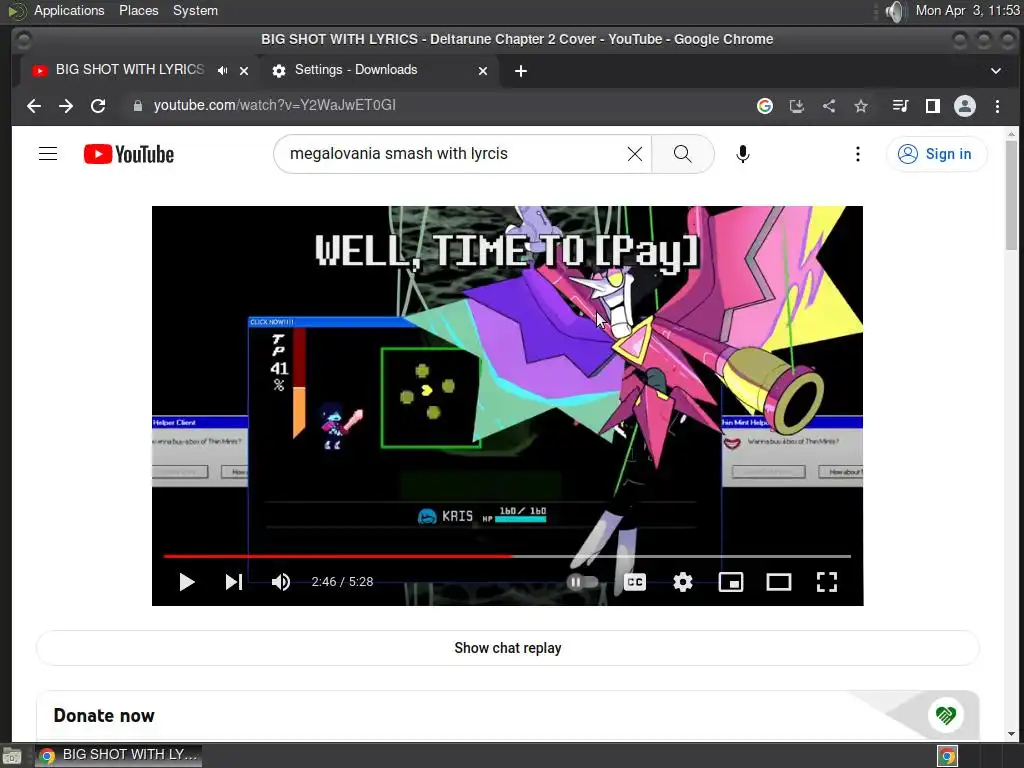
Task: Mute the video volume speaker icon
Action: click(x=281, y=582)
